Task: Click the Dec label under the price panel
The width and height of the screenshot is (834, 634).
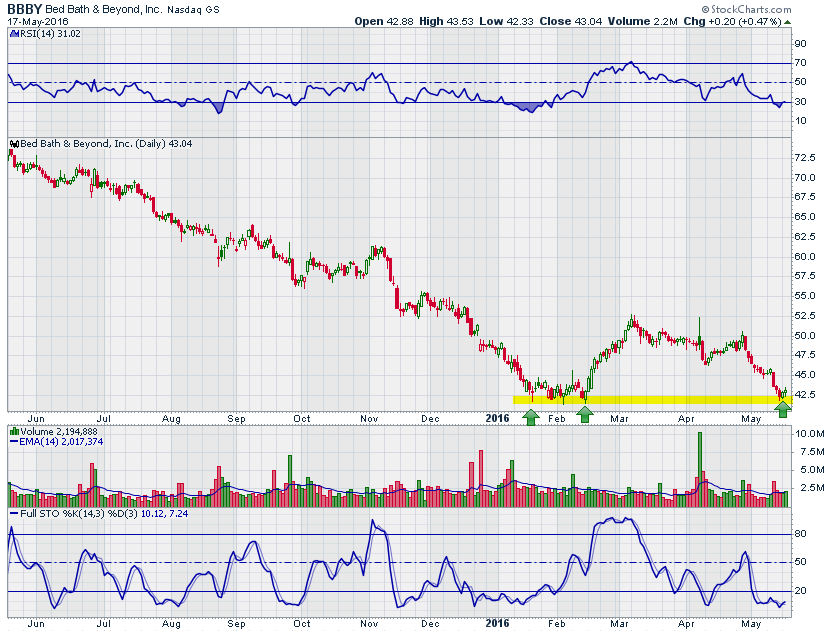Action: click(430, 419)
